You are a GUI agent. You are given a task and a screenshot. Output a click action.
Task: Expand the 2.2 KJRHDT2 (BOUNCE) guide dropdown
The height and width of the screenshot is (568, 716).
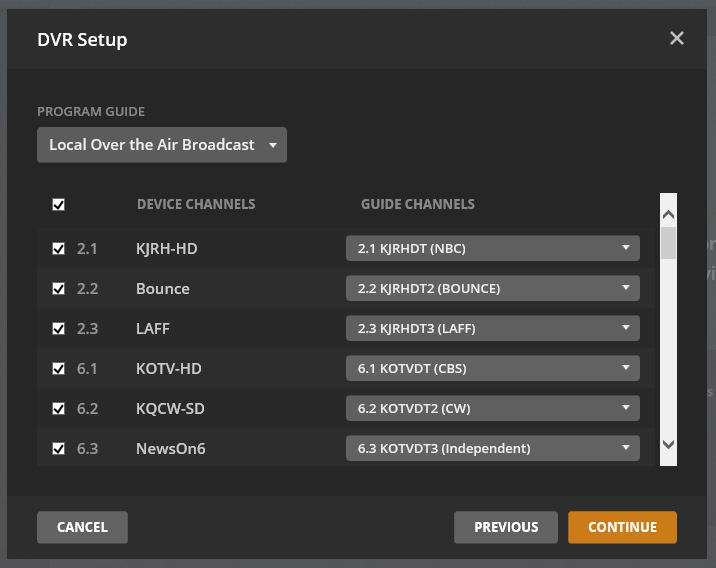(492, 288)
